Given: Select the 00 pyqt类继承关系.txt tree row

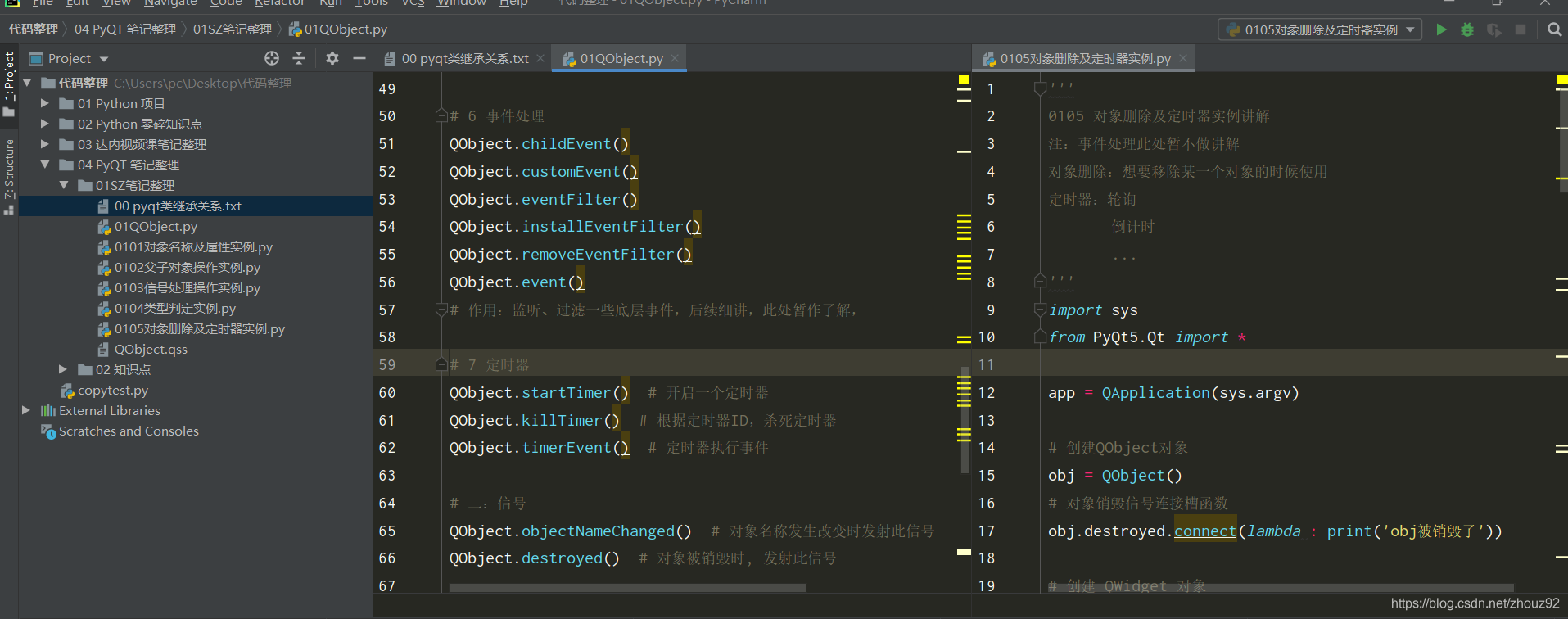Looking at the screenshot, I should (x=196, y=206).
